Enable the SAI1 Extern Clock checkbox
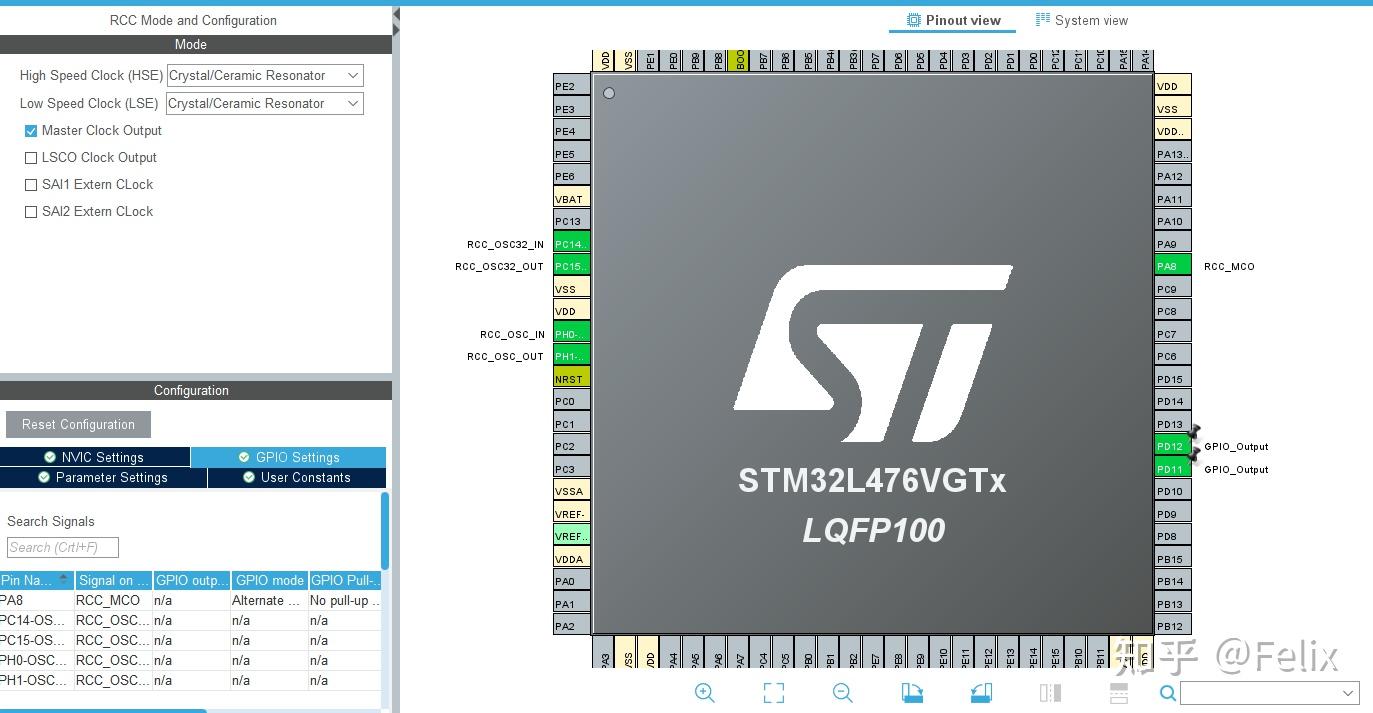Screen dimensions: 1373x713 point(31,184)
